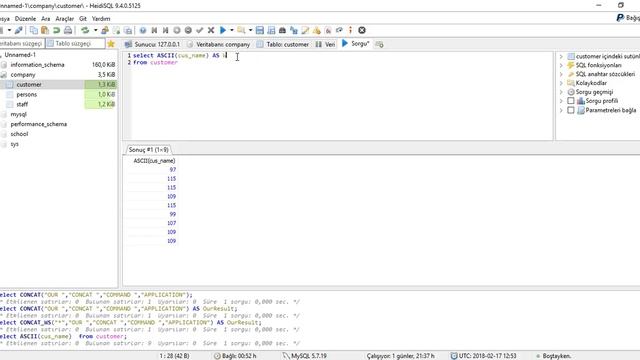The height and width of the screenshot is (360, 640).
Task: Click the Save floppy disk icon
Action: [260, 30]
